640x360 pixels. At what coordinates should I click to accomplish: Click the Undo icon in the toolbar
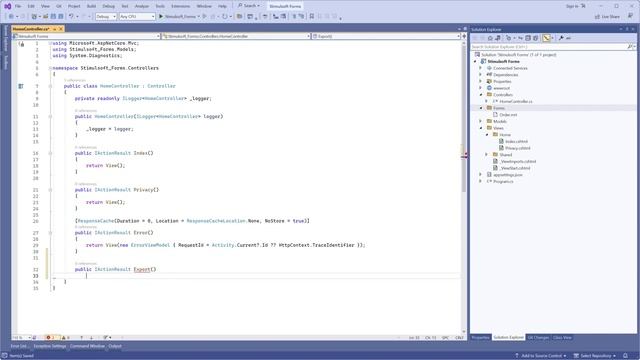click(x=71, y=16)
